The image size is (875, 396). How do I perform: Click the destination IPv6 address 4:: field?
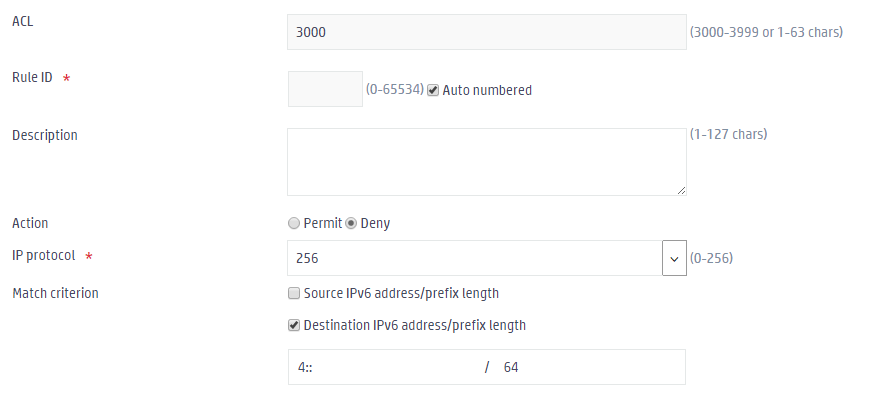[x=386, y=367]
